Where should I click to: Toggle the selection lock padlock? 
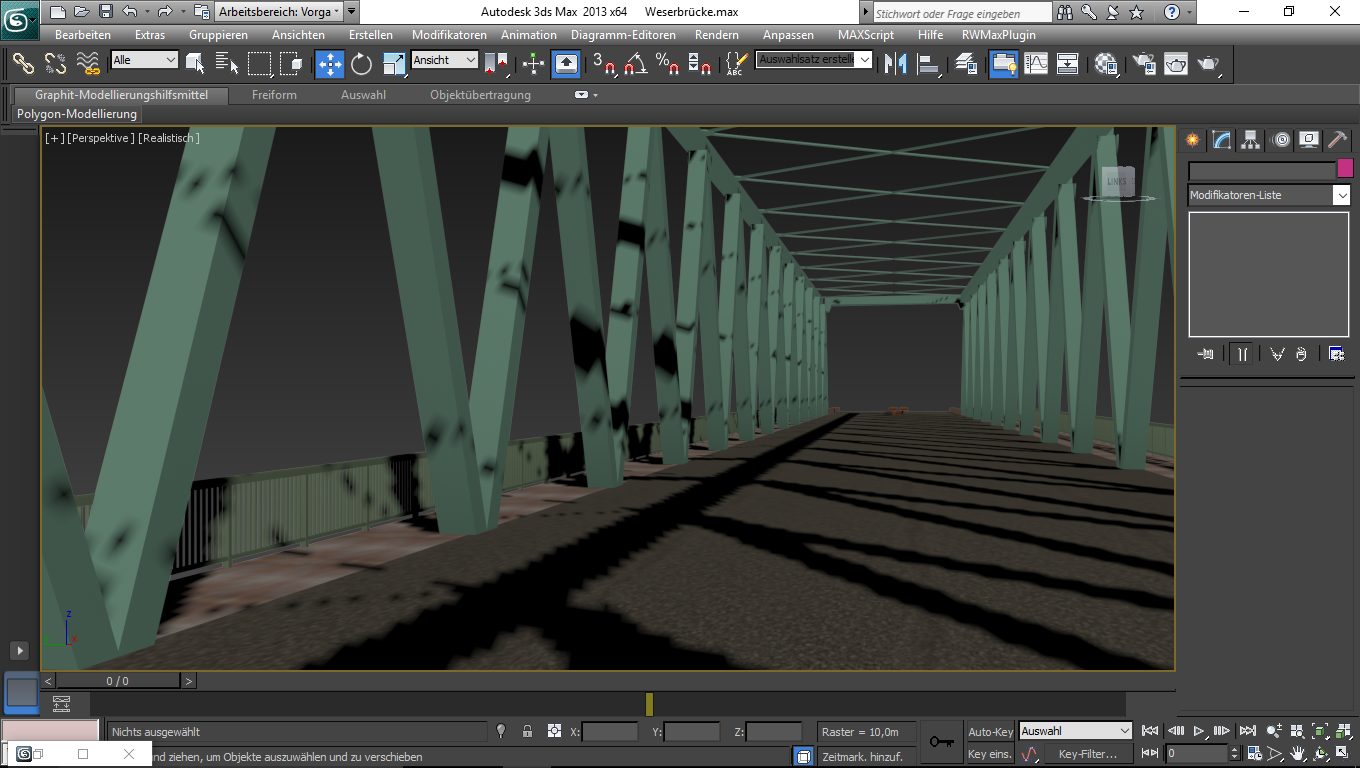[527, 732]
